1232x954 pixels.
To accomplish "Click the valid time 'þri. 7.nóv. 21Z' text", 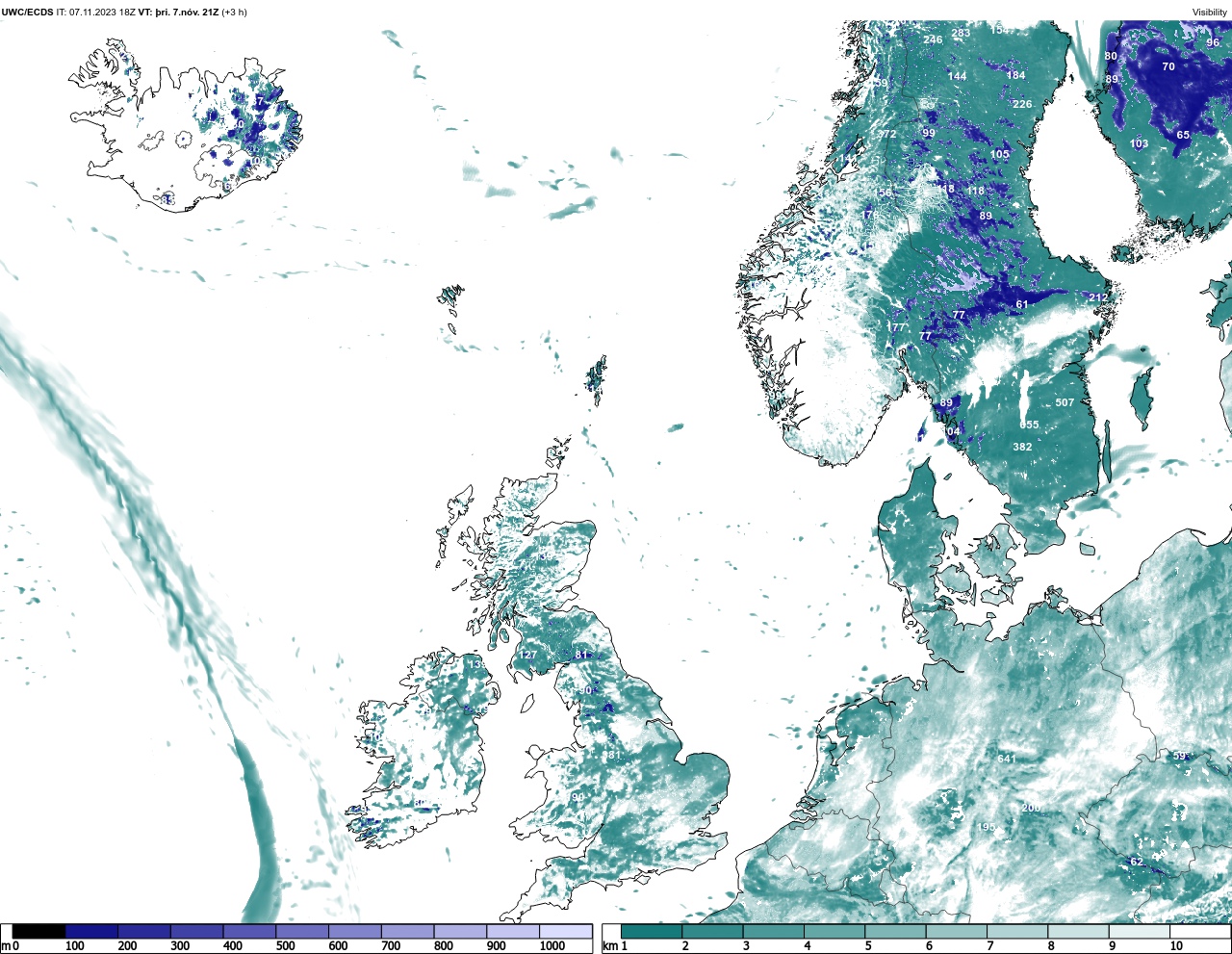I will coord(187,13).
